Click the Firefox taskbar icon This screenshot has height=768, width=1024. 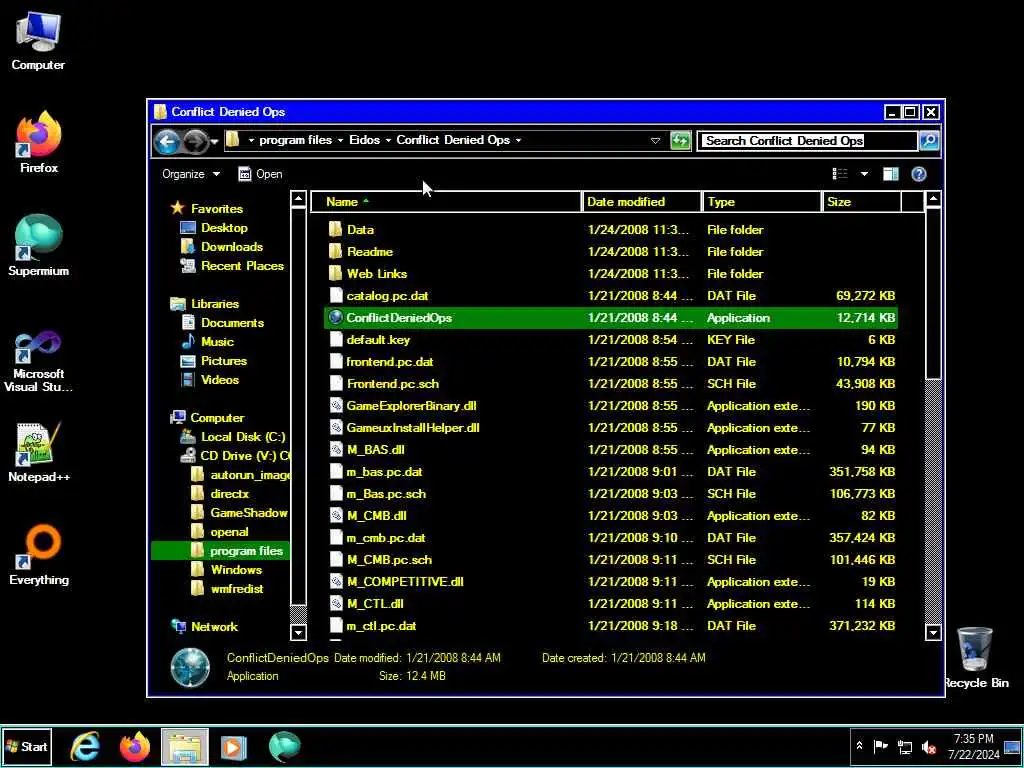[135, 746]
